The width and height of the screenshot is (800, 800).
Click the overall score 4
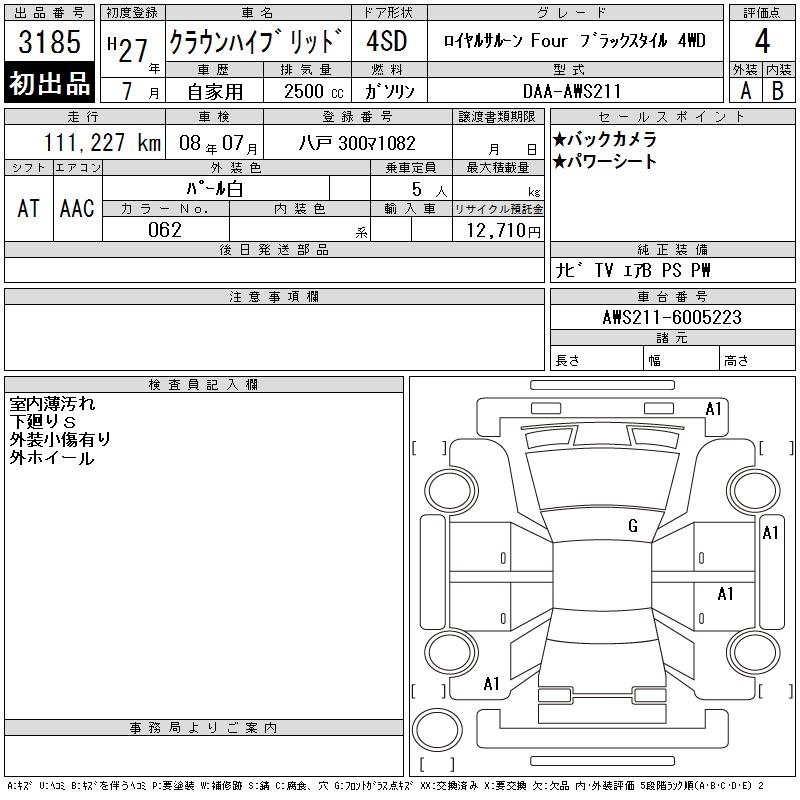click(x=762, y=41)
